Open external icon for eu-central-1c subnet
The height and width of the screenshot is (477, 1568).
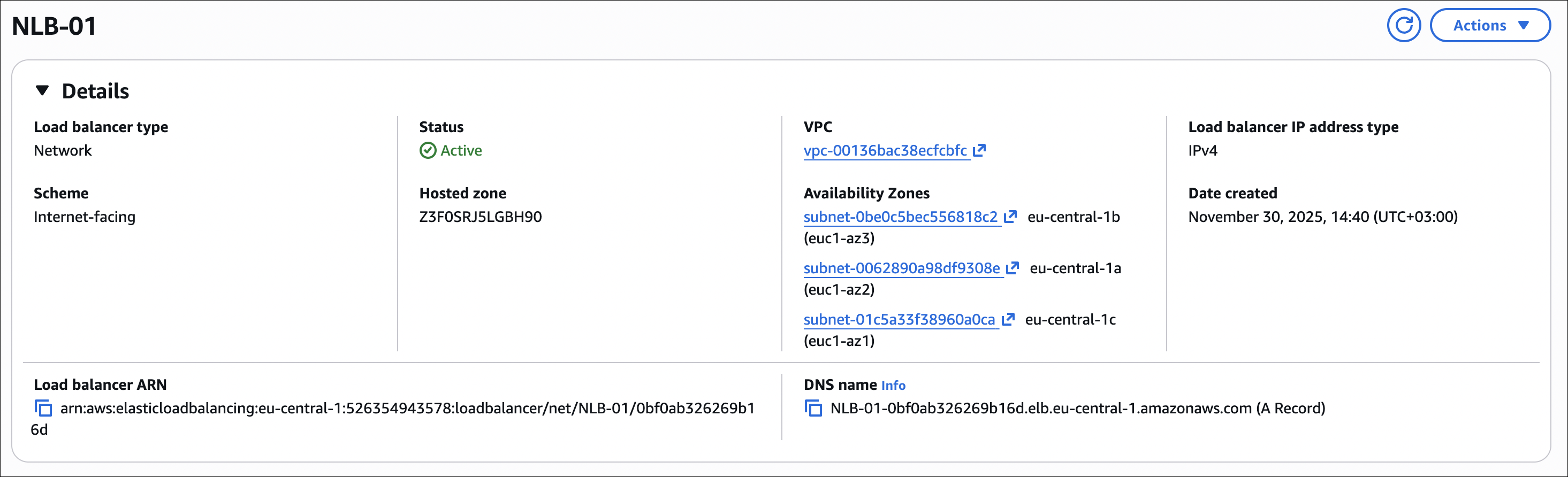pyautogui.click(x=1008, y=319)
